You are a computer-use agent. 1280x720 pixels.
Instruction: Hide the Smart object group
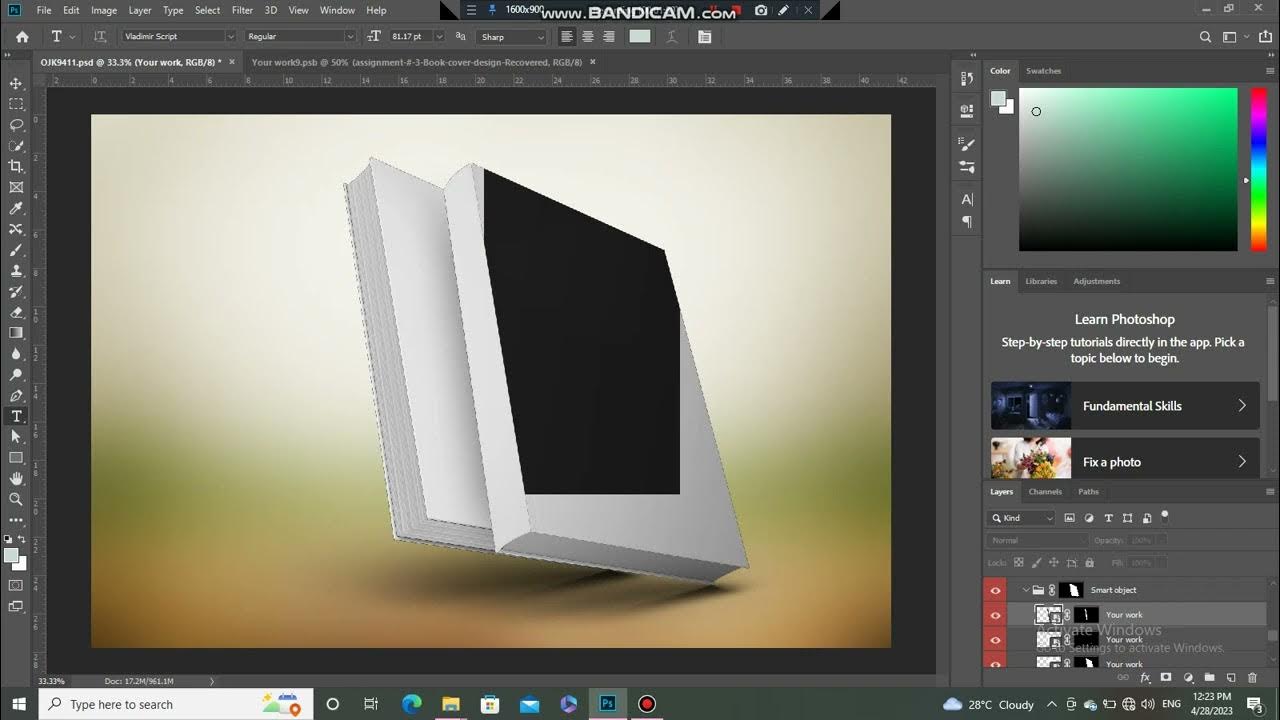coord(995,590)
